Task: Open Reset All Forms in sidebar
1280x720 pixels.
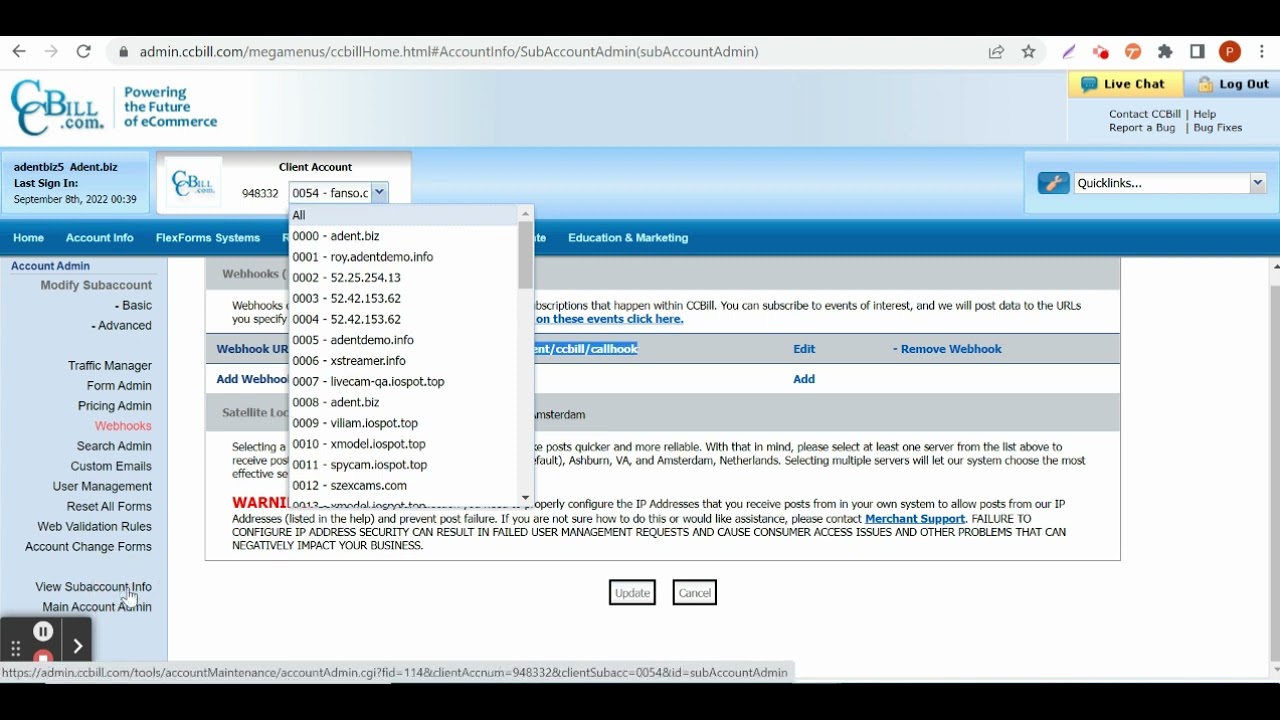Action: pos(109,506)
